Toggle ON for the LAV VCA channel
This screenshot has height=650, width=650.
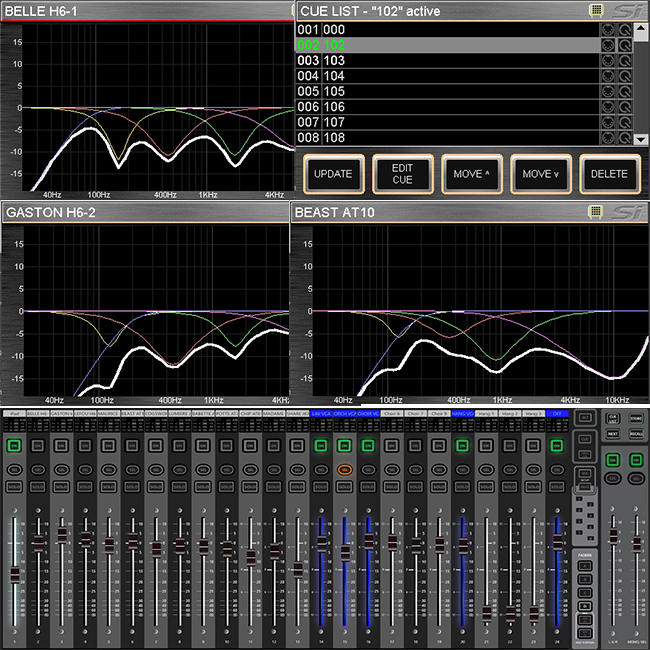tap(321, 446)
